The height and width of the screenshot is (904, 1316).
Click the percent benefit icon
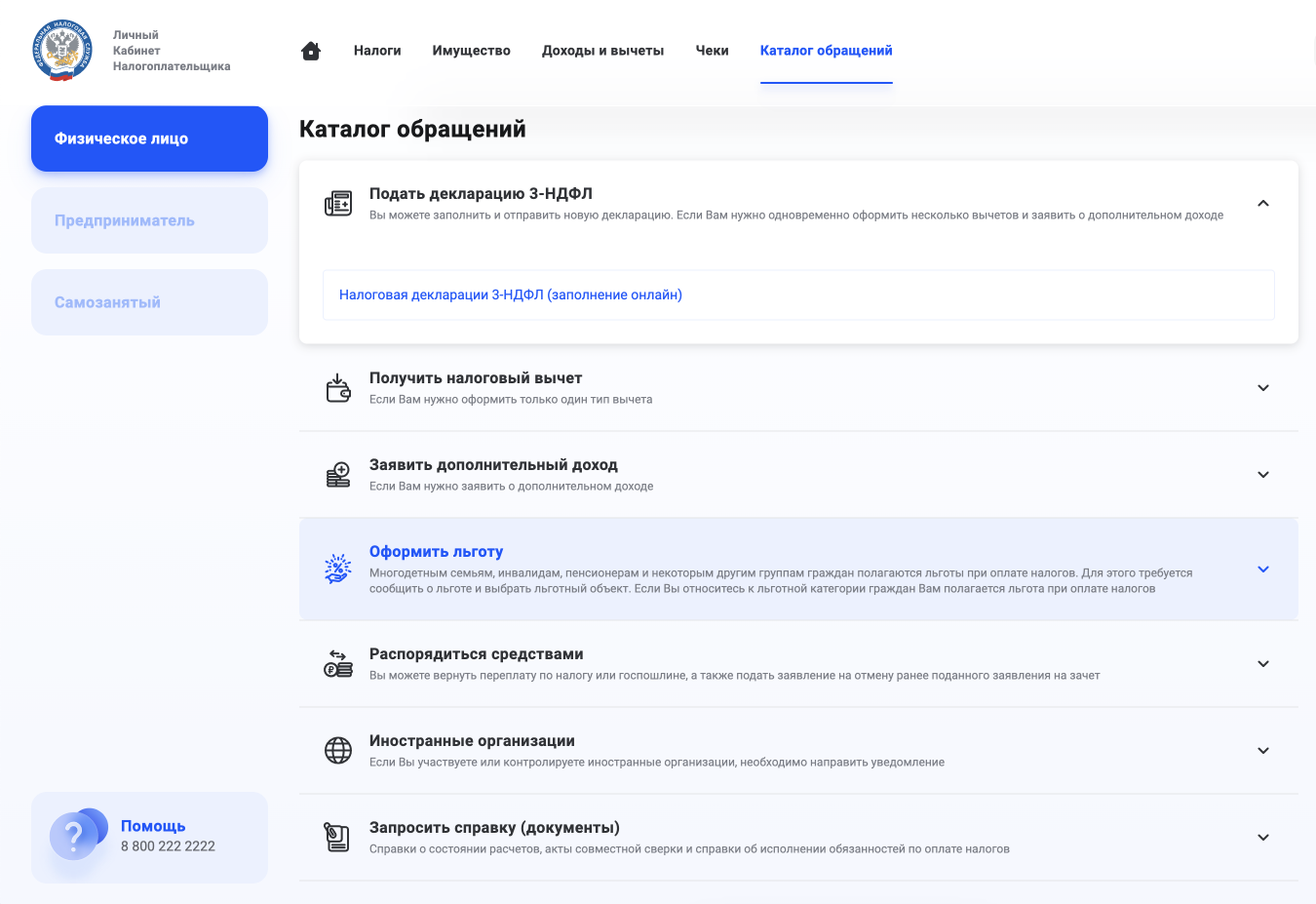click(x=338, y=569)
